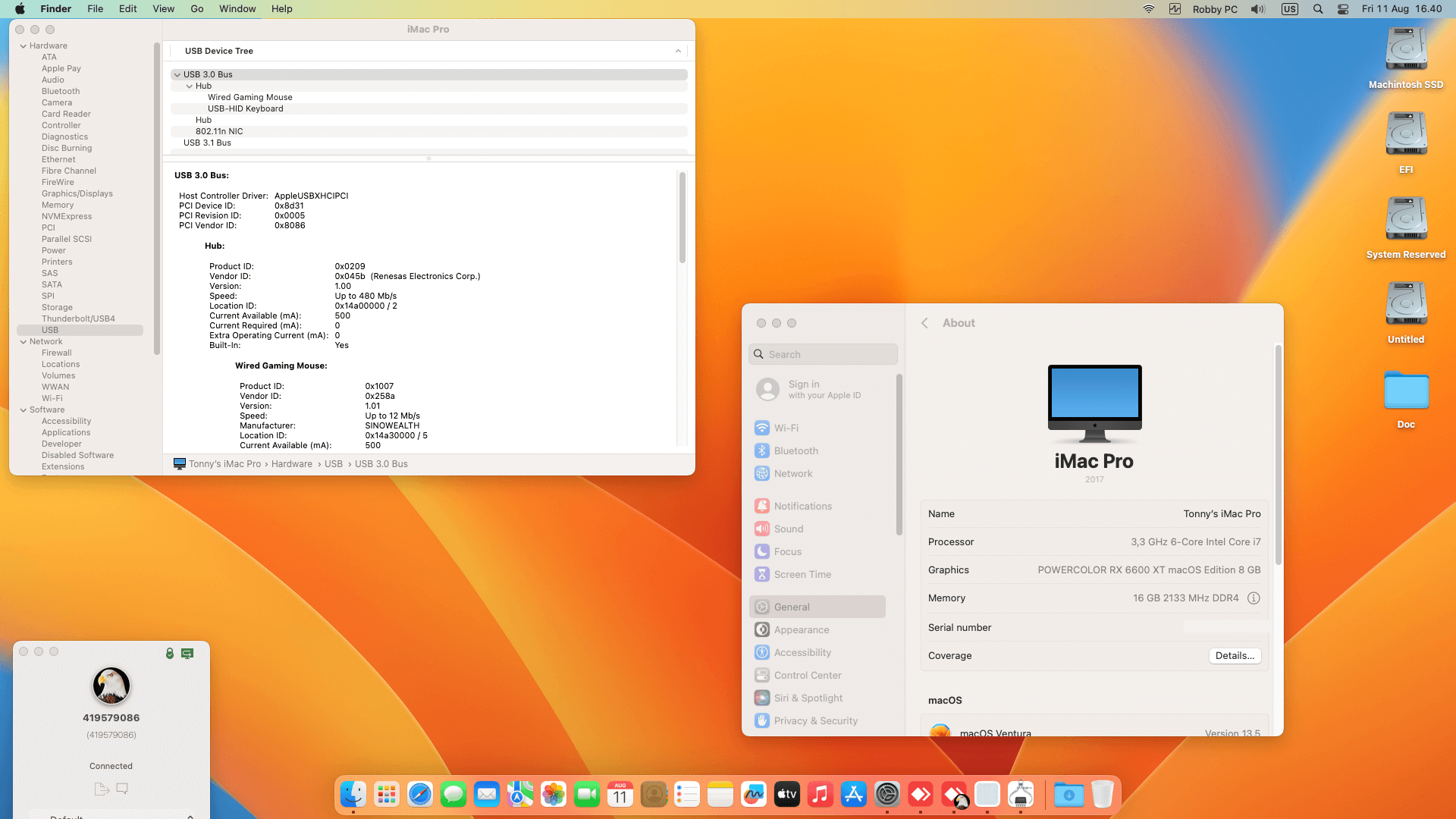Open the Go menu
Screen dimensions: 1456x819
coord(197,9)
